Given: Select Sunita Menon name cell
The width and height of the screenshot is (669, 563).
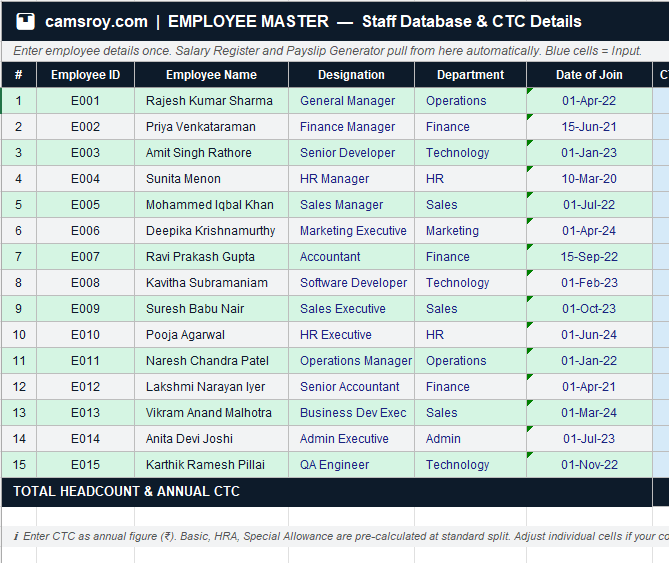Looking at the screenshot, I should pyautogui.click(x=211, y=179).
